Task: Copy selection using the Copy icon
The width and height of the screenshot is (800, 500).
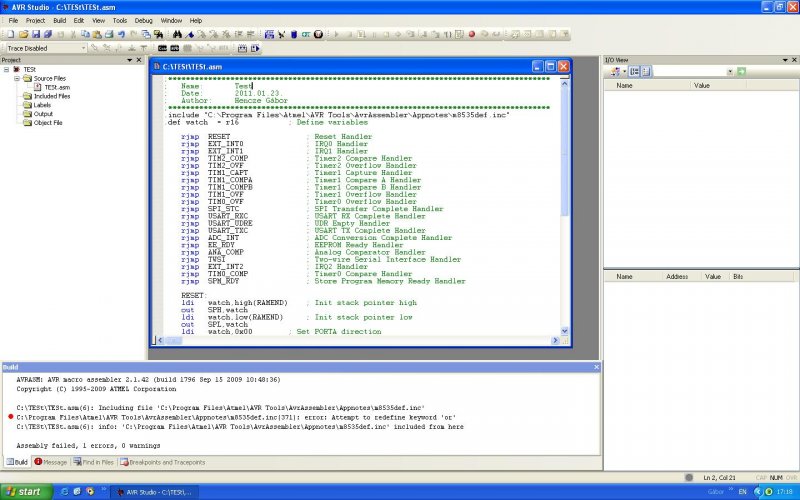Action: [85, 34]
